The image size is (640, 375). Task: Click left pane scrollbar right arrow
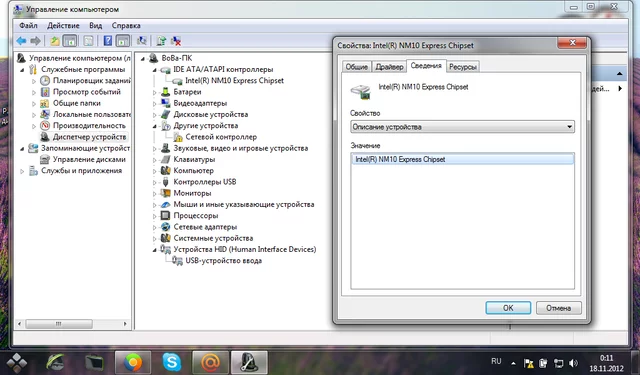coord(125,324)
